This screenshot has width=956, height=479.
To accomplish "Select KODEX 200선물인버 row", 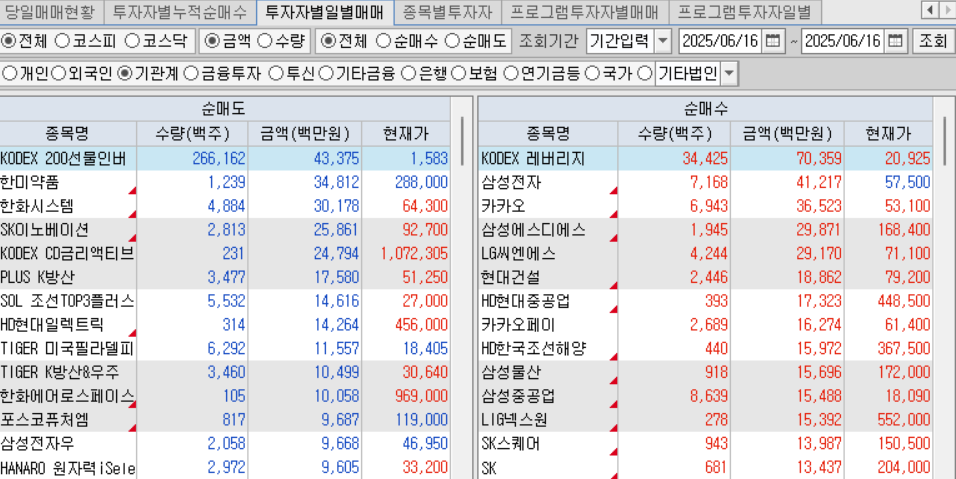I will tap(225, 158).
